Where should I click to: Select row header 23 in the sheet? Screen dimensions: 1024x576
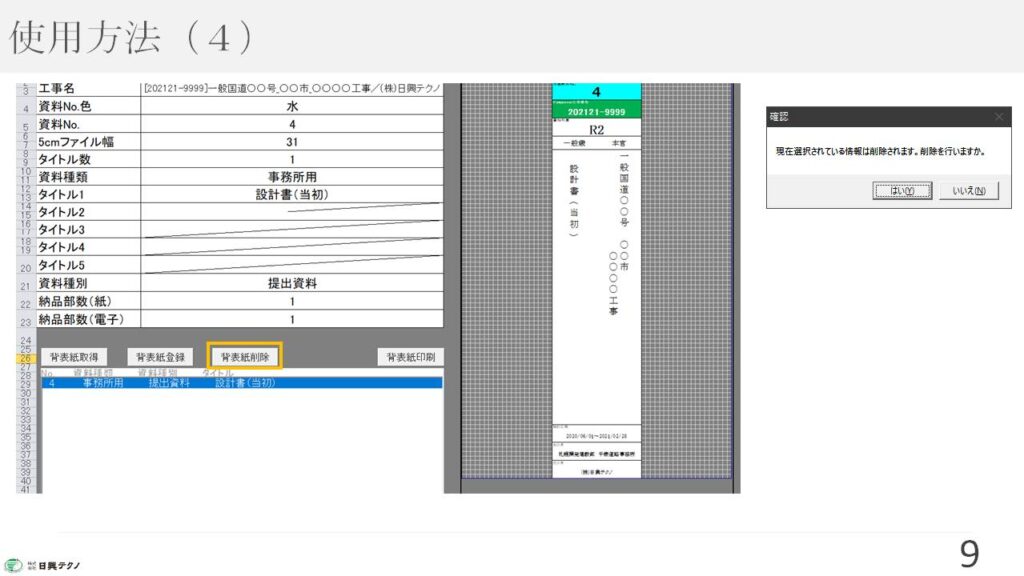click(x=25, y=321)
